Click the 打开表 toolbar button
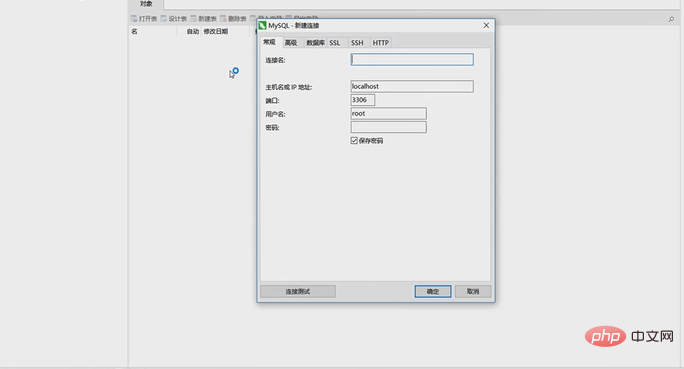 [x=144, y=19]
